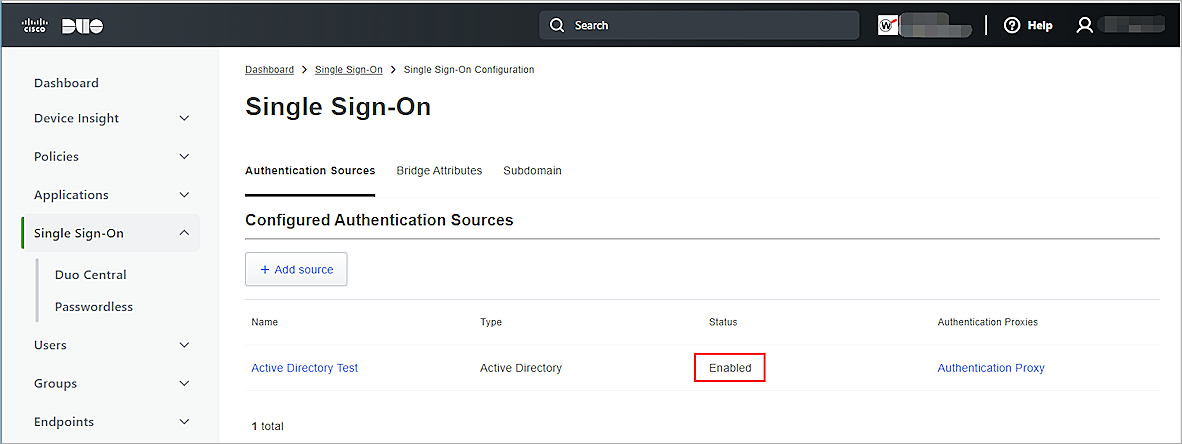Expand the Device Insight menu chevron
This screenshot has height=444, width=1182.
(184, 118)
